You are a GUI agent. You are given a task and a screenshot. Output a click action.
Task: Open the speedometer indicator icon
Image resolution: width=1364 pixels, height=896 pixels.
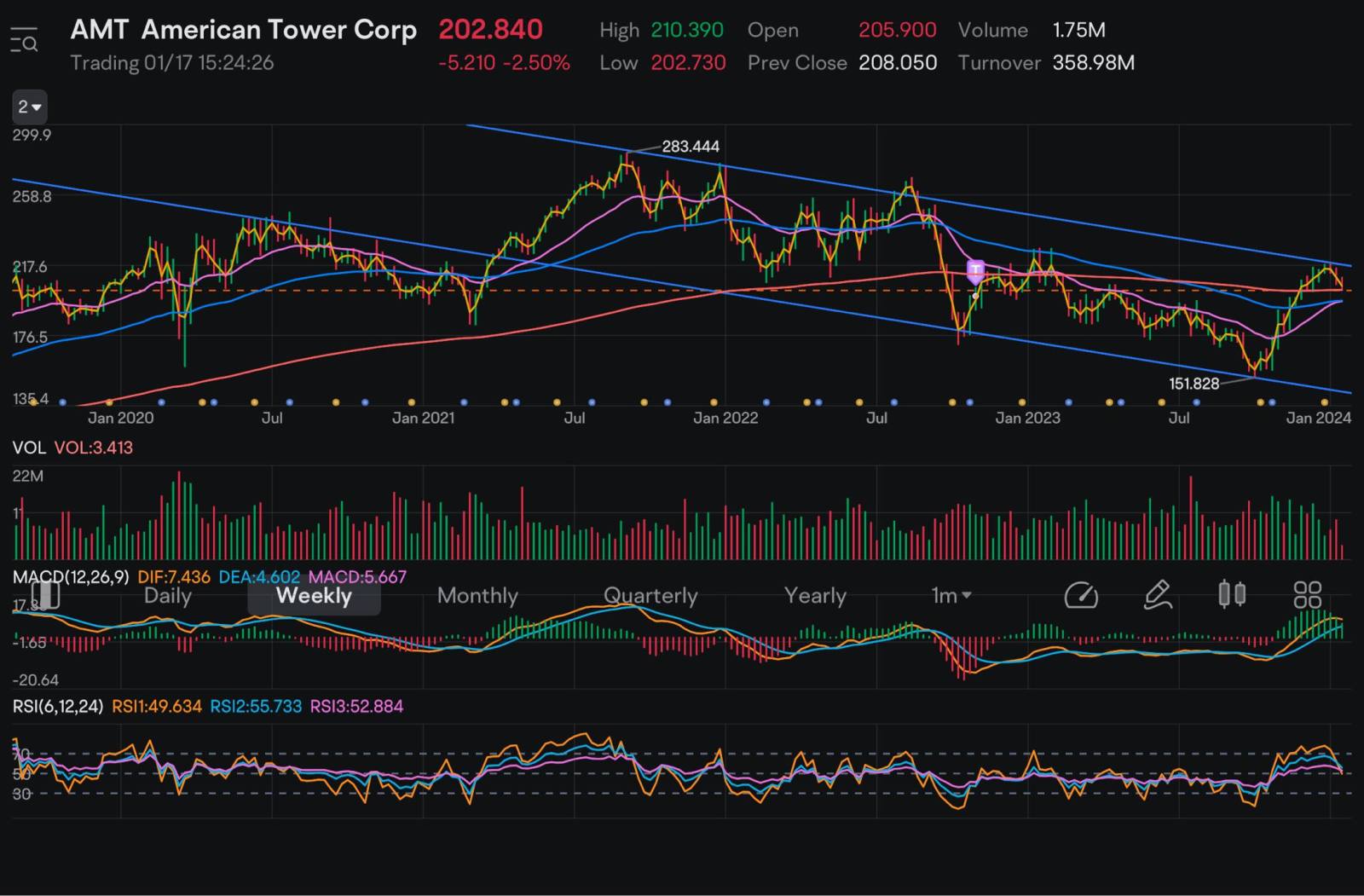[x=1081, y=594]
